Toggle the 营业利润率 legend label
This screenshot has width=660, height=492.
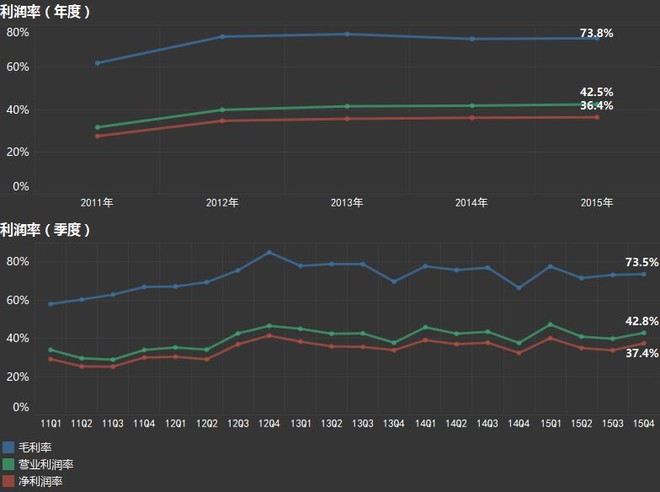pos(46,464)
